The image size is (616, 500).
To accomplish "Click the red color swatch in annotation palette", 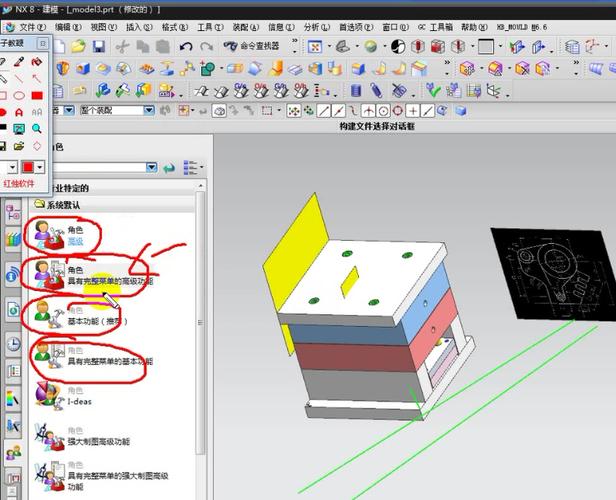I will tap(28, 168).
